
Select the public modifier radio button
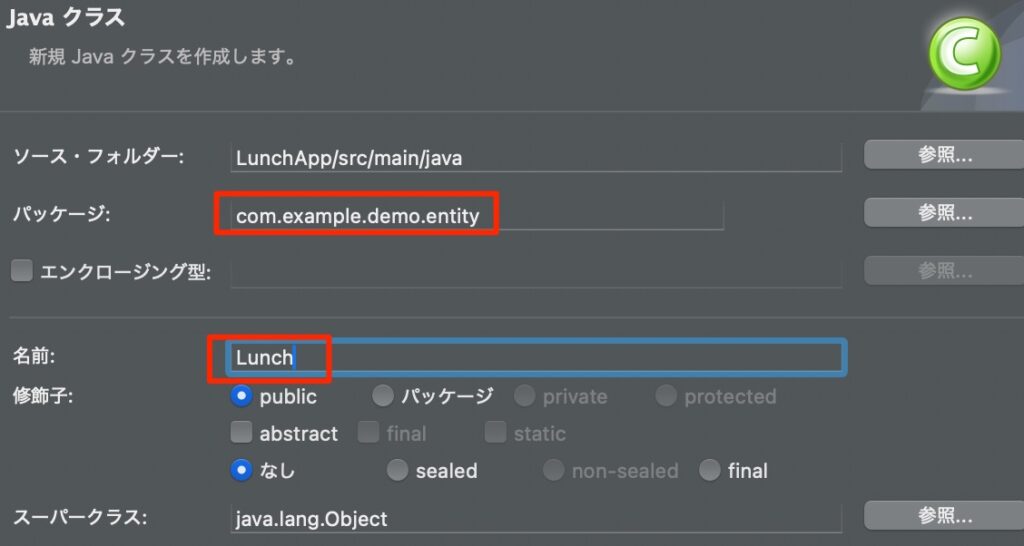pyautogui.click(x=241, y=396)
